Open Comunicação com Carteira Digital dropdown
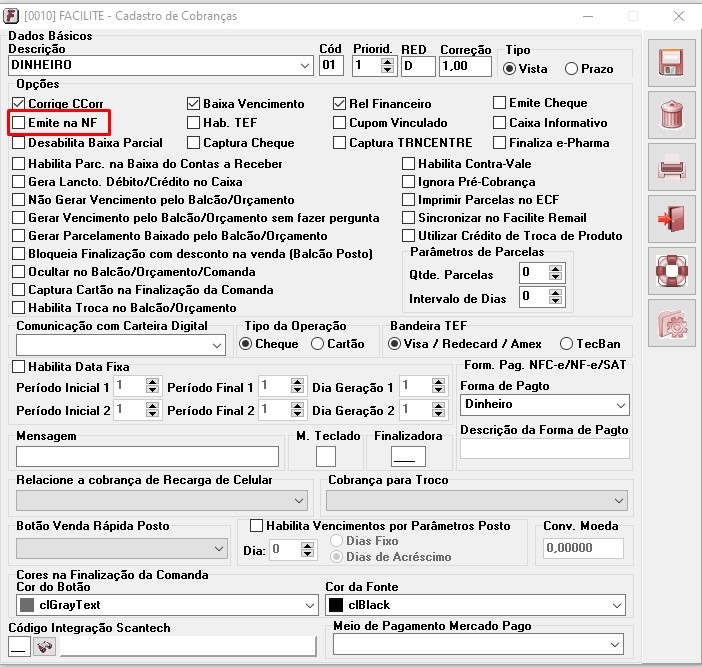The height and width of the screenshot is (667, 702). tap(217, 345)
